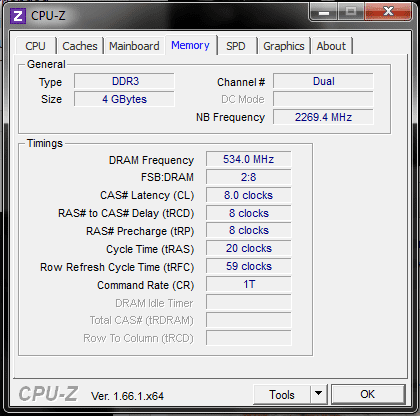Screen dimensions: 420x416
Task: Click the empty Total CAS# (tRDRAM) field
Action: pos(249,320)
